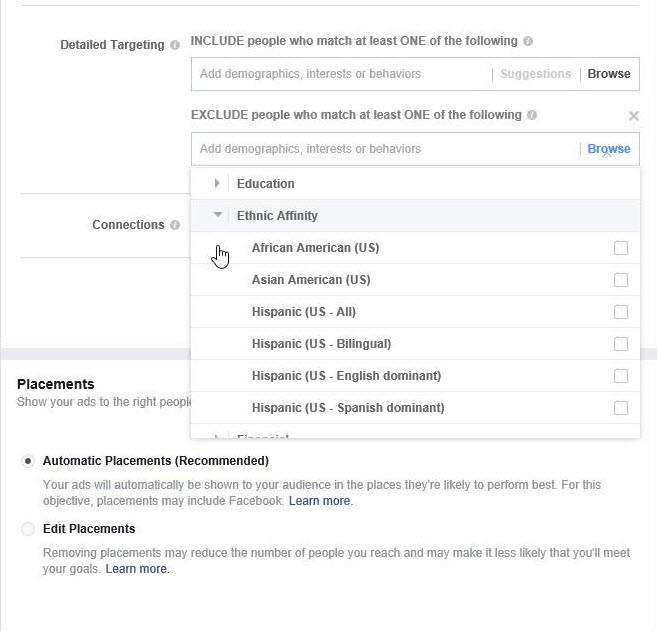Collapse the Ethnic Affinity category
Viewport: 657px width, 631px height.
(x=217, y=215)
